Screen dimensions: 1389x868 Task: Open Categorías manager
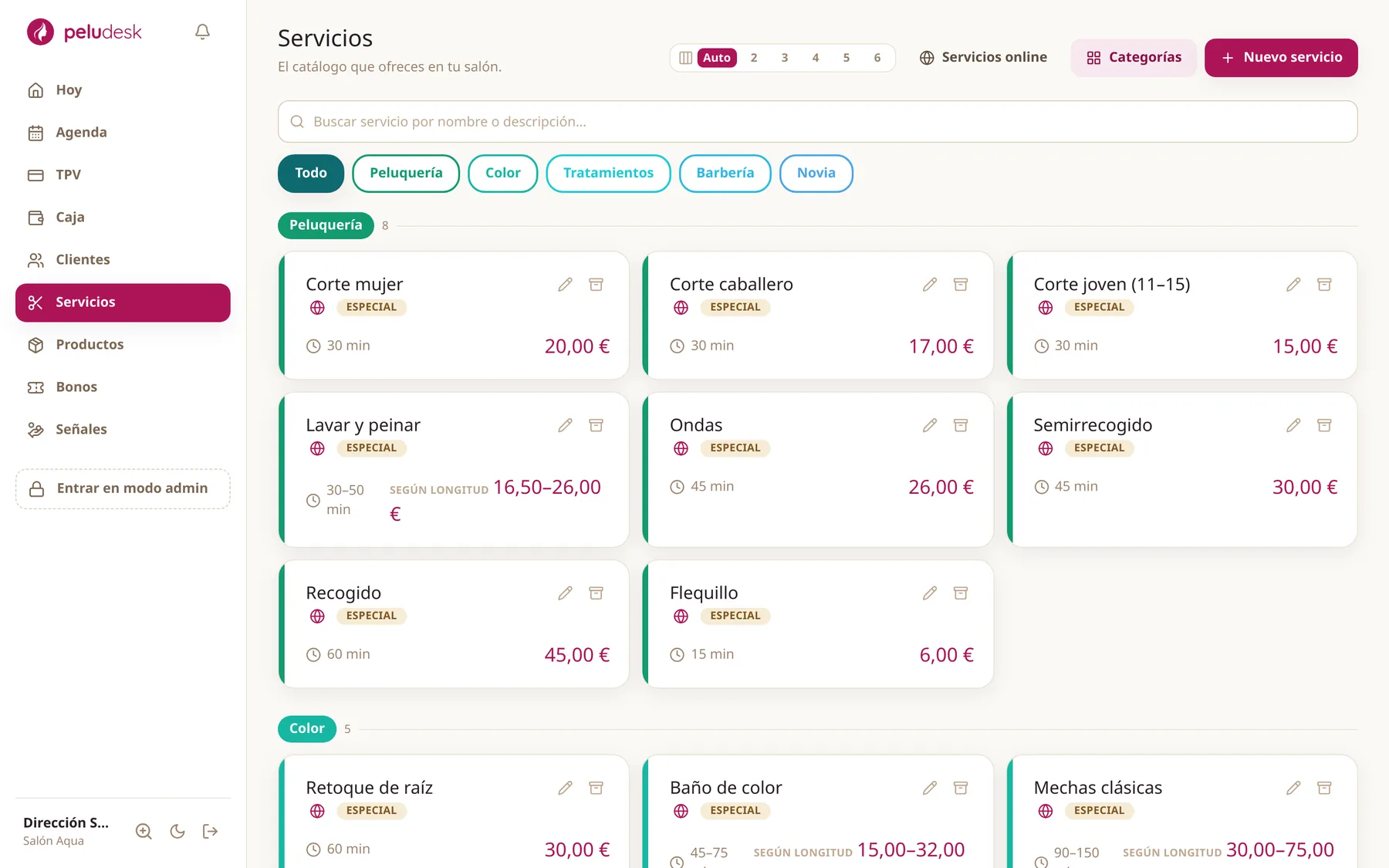click(1134, 58)
